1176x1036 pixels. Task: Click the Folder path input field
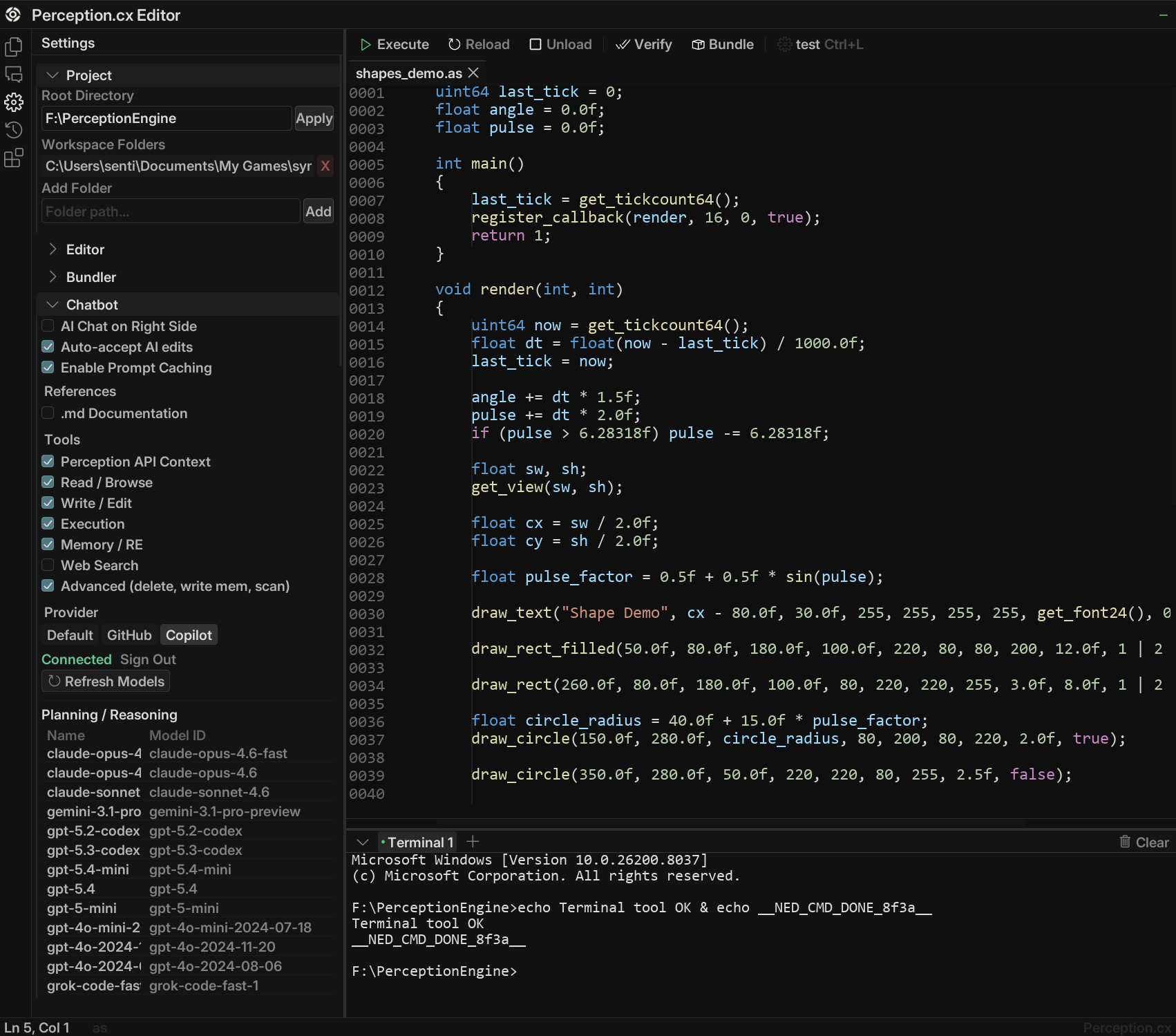point(170,211)
